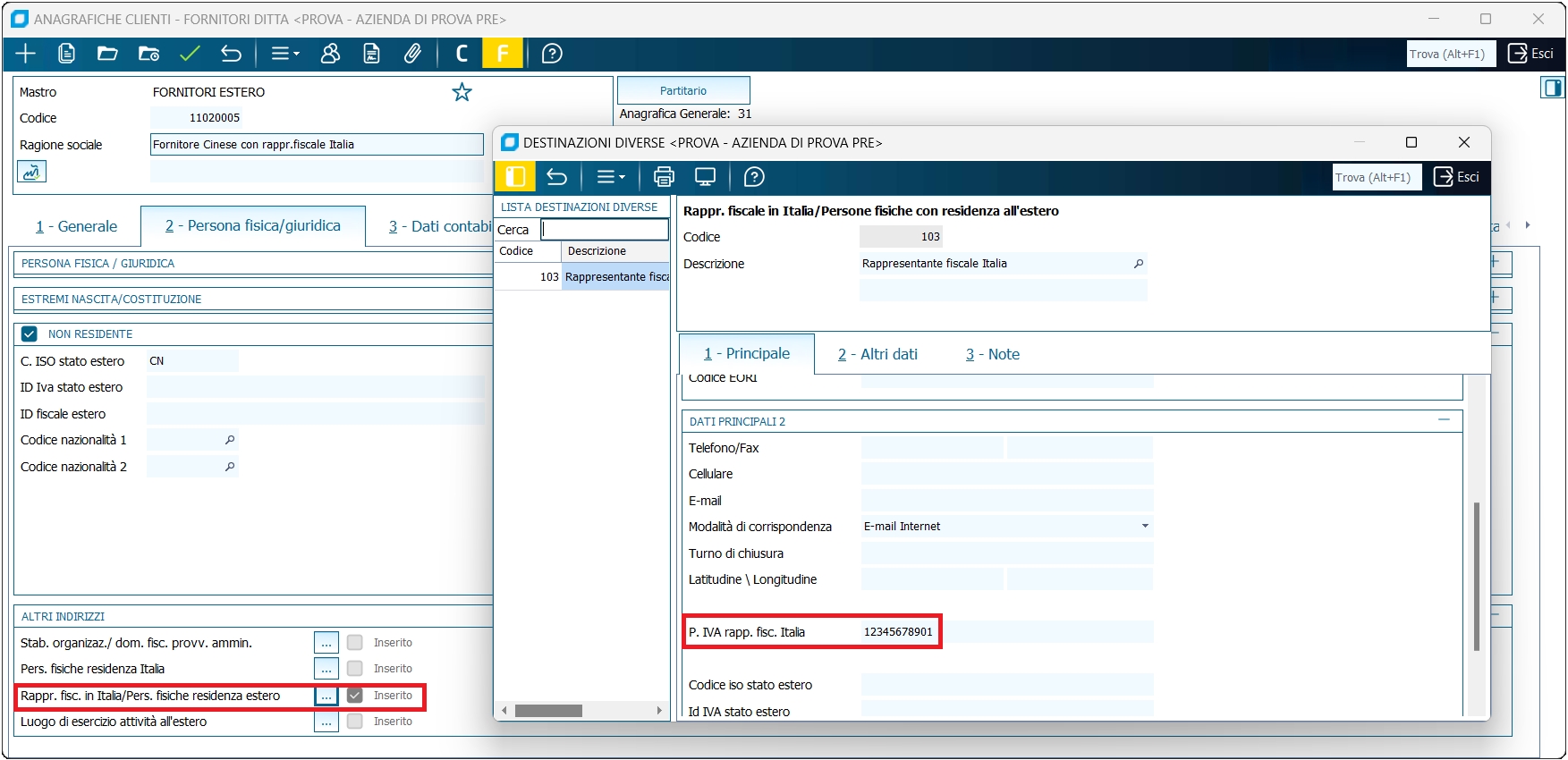Viewport: 1568px width, 760px height.
Task: Open the list menu dropdown in dialog toolbar
Action: pyautogui.click(x=611, y=177)
